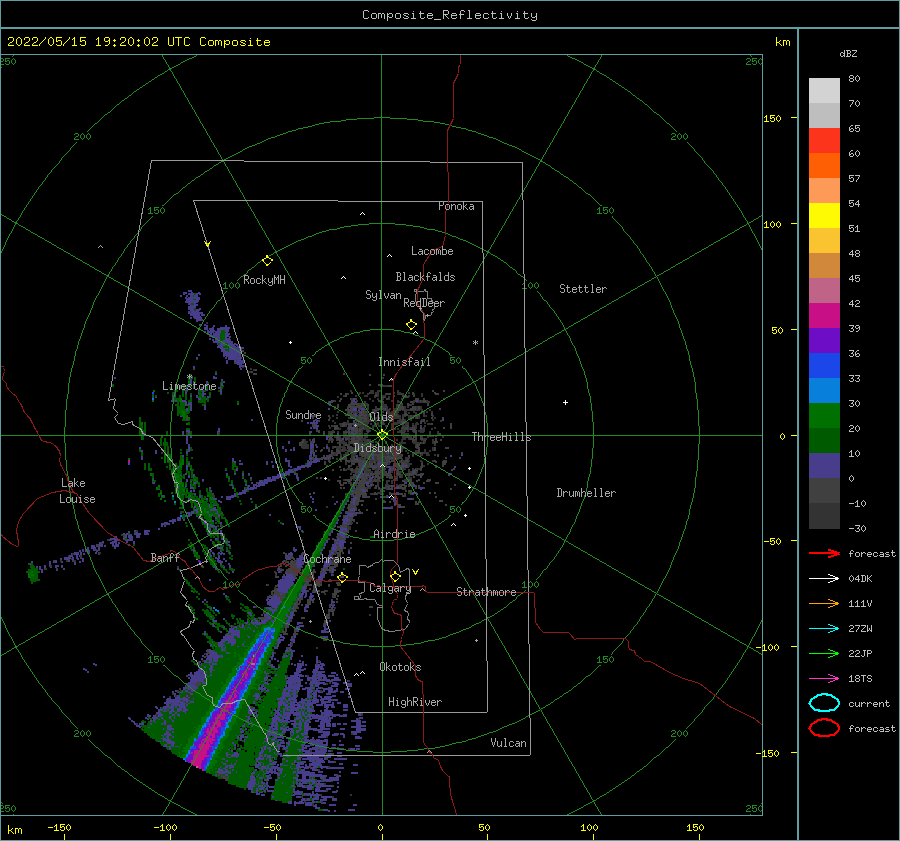Select the lightest gray 80 dBZ swatch
900x841 pixels.
tap(824, 91)
